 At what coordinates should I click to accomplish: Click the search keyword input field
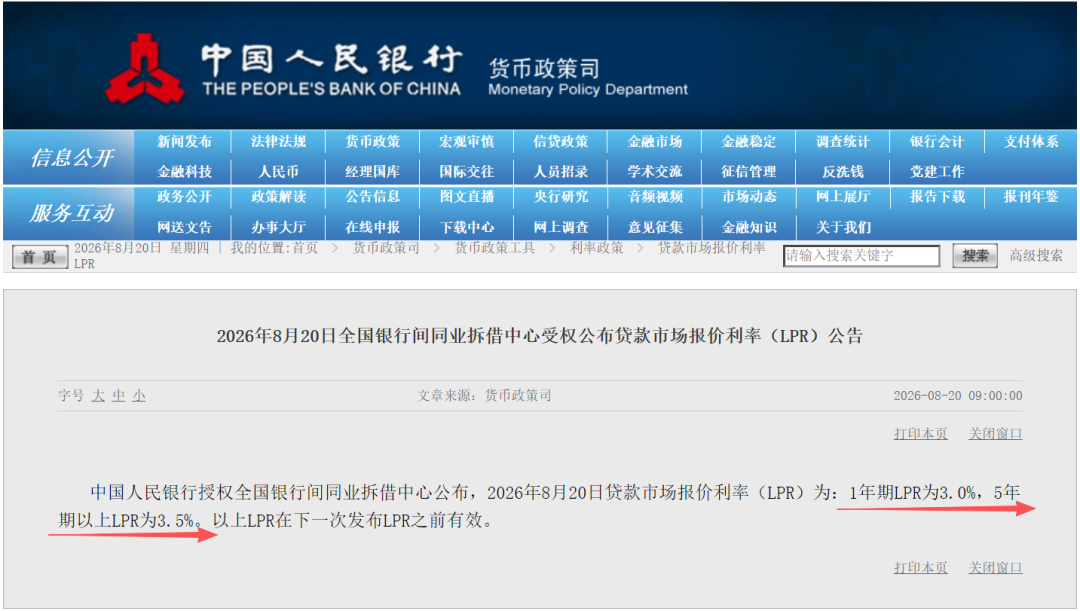pyautogui.click(x=861, y=256)
